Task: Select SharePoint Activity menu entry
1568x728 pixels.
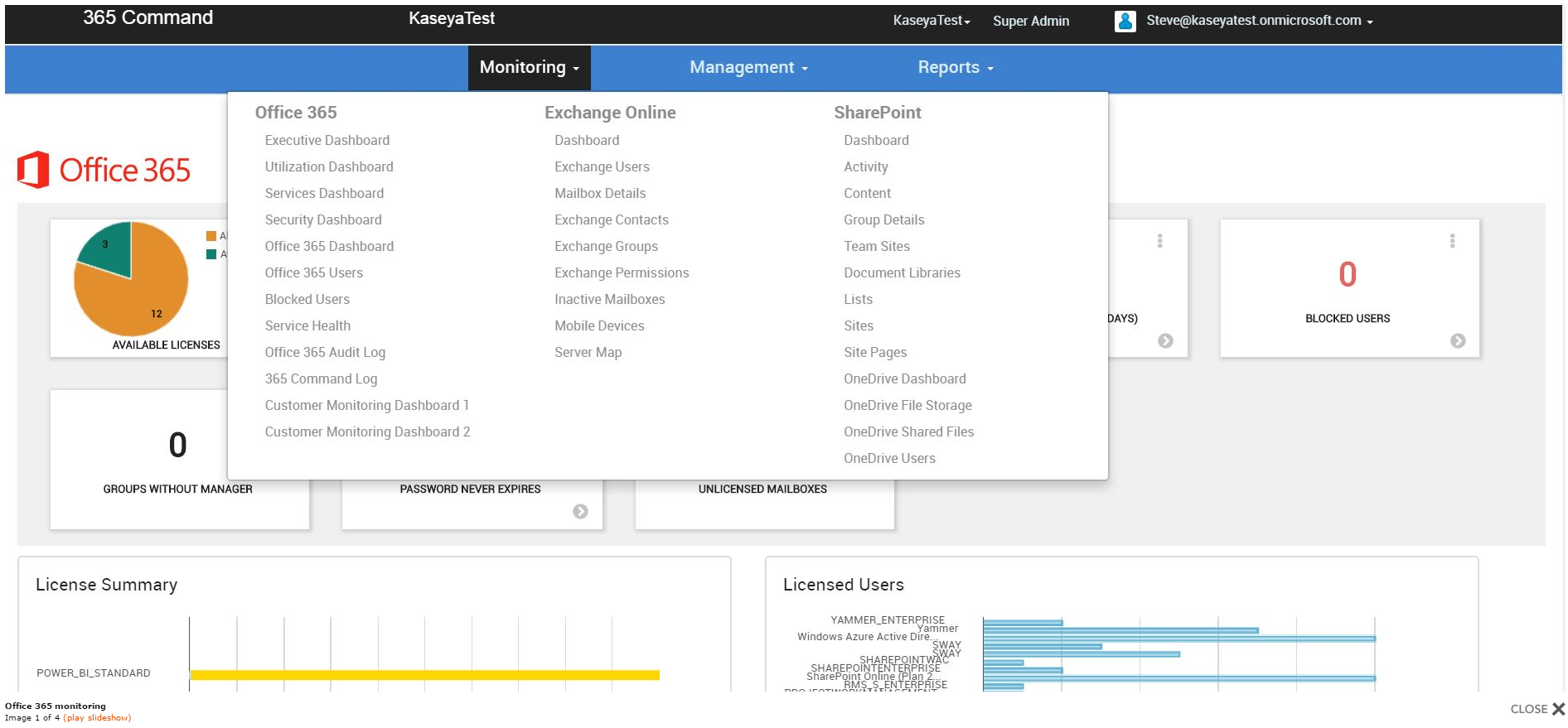Action: (x=866, y=167)
